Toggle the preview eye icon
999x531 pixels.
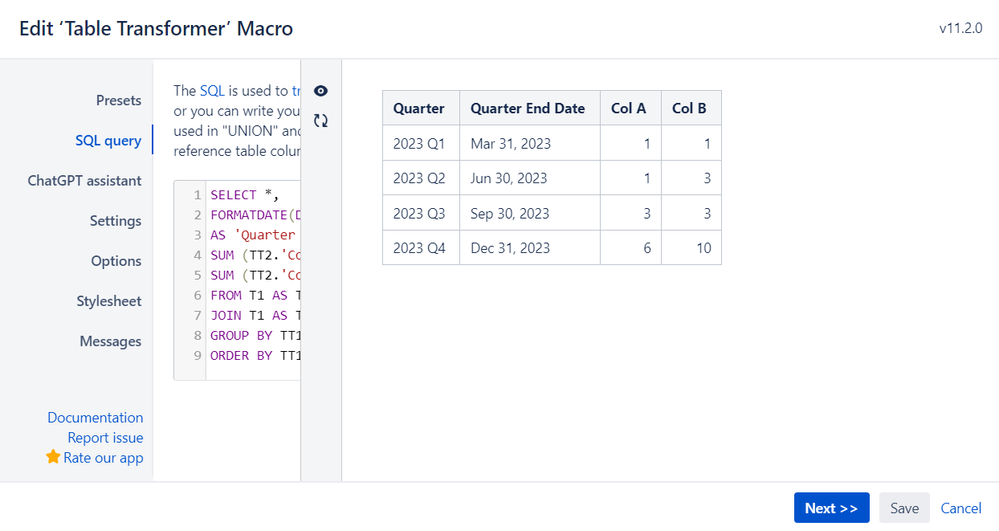coord(321,91)
